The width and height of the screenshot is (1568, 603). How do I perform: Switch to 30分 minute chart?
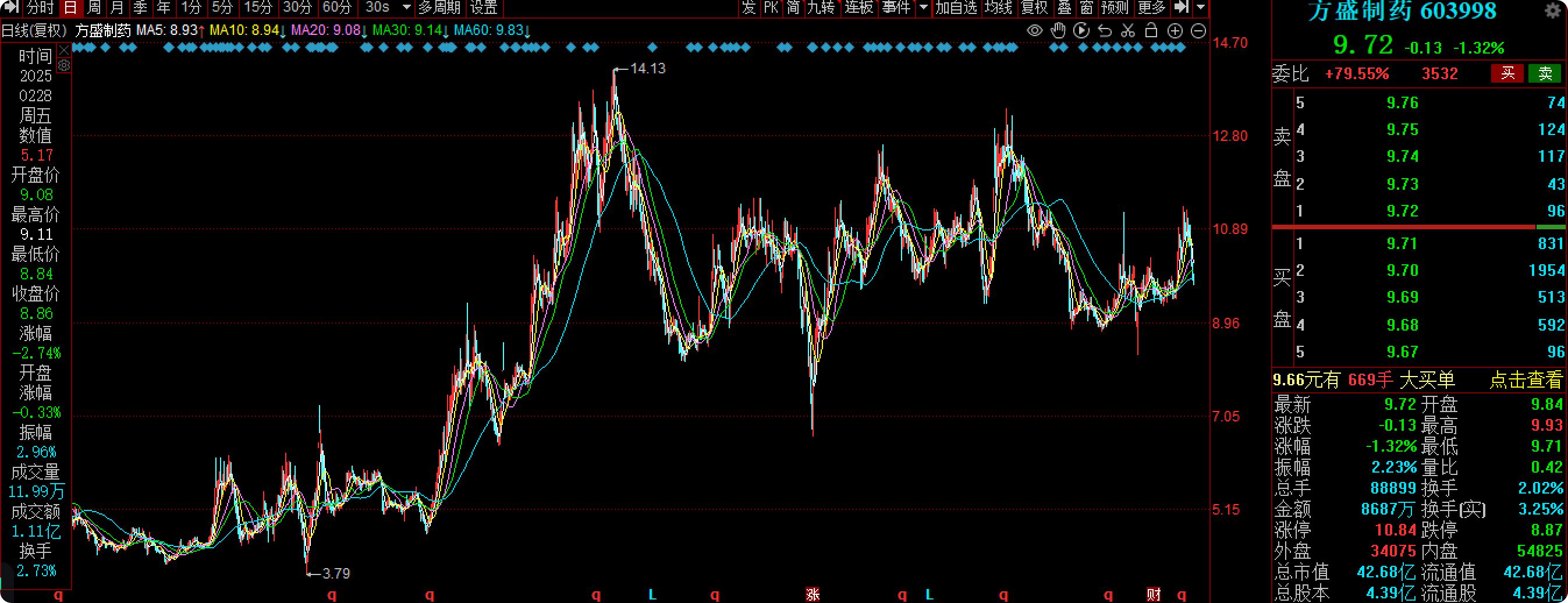coord(297,8)
